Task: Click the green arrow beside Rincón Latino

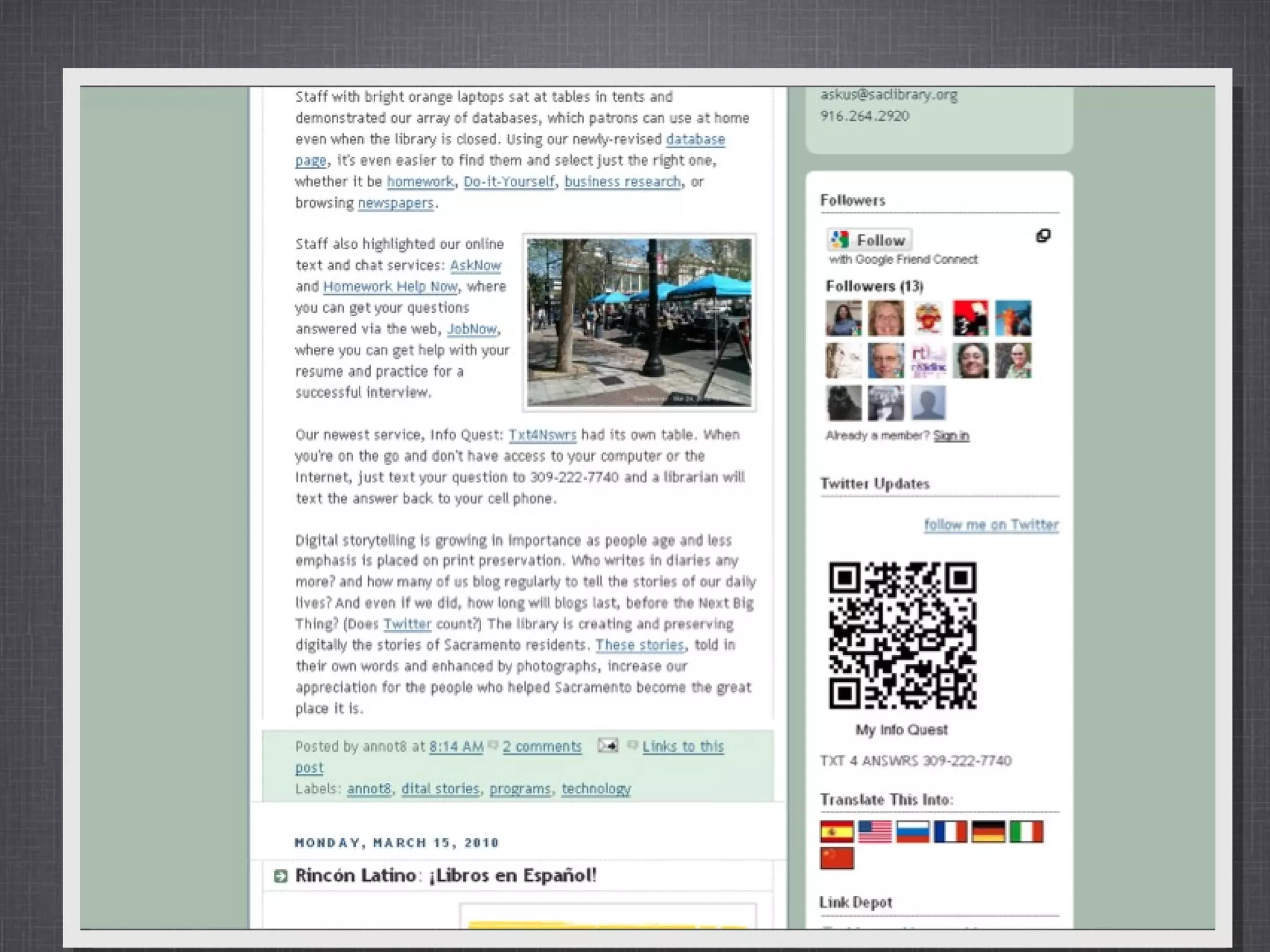Action: coord(281,876)
